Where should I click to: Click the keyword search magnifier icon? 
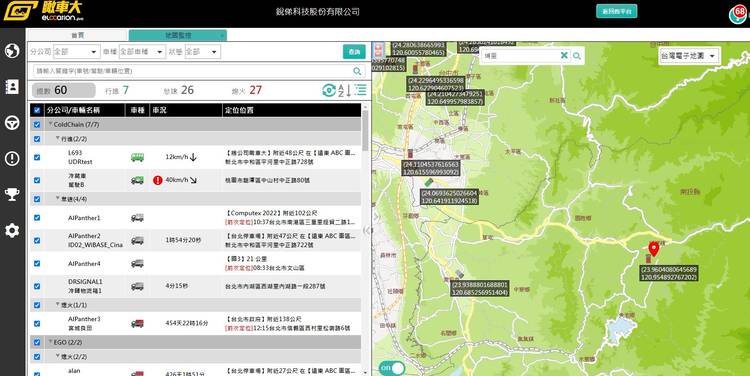pos(357,71)
